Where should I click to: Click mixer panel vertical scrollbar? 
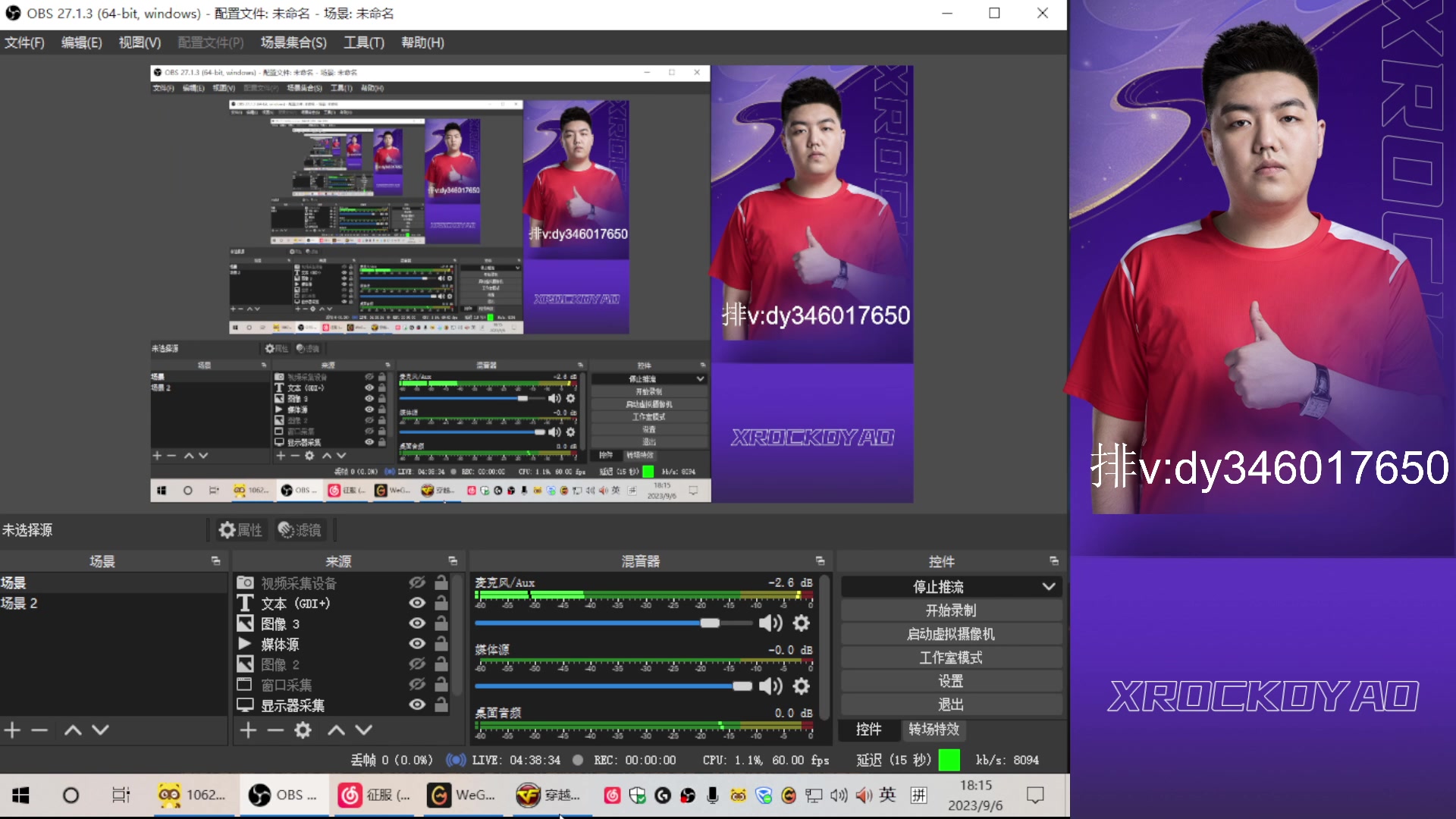coord(824,648)
